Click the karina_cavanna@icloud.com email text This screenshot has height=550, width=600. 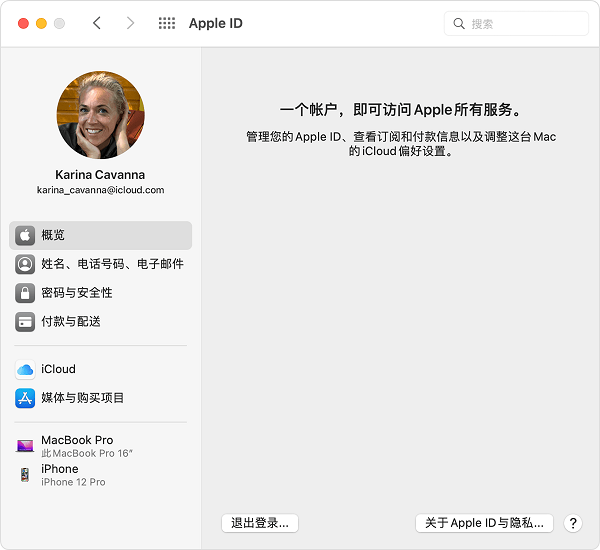click(x=101, y=190)
